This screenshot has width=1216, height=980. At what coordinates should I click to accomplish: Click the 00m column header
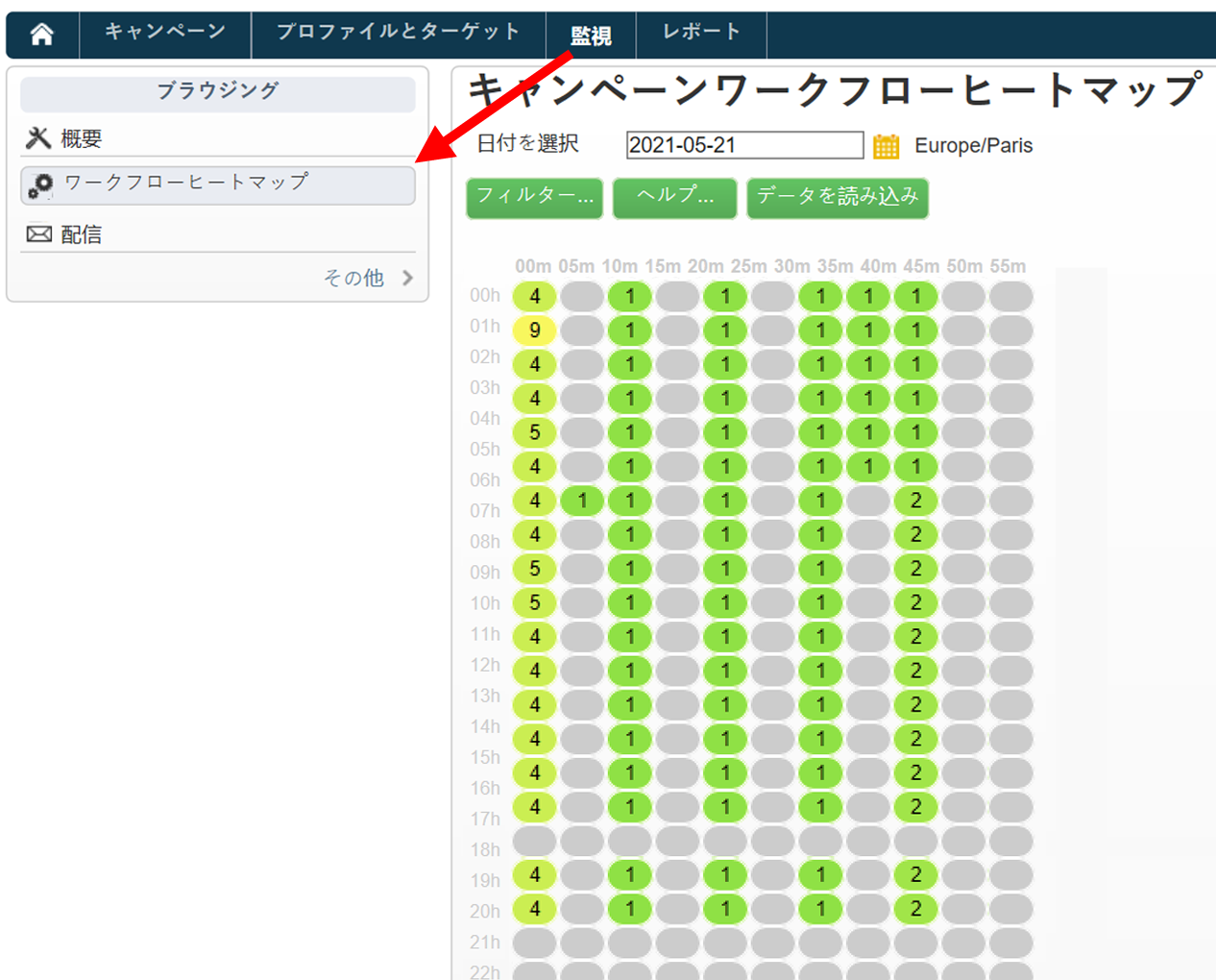click(x=533, y=266)
